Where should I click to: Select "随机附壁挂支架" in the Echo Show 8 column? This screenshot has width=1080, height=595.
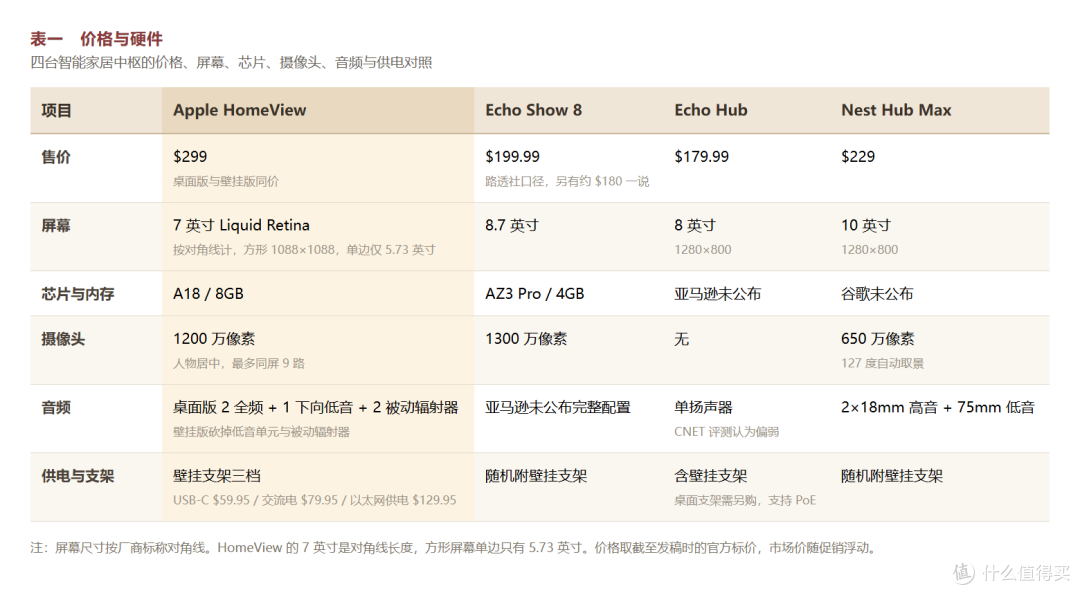[536, 476]
